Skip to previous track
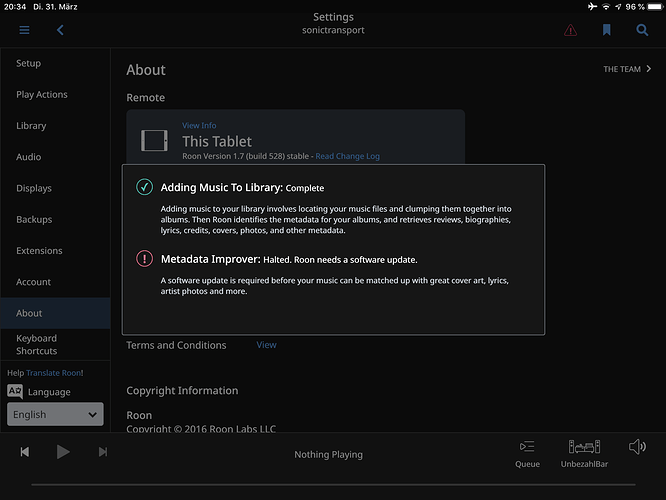666x500 pixels. [25, 452]
